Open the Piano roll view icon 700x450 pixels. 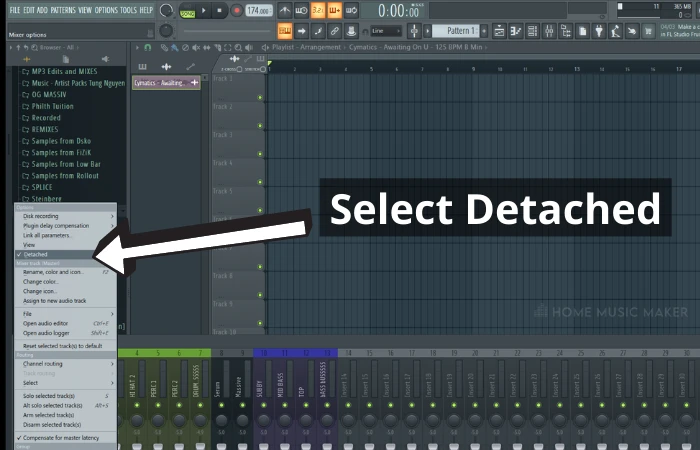coord(516,31)
